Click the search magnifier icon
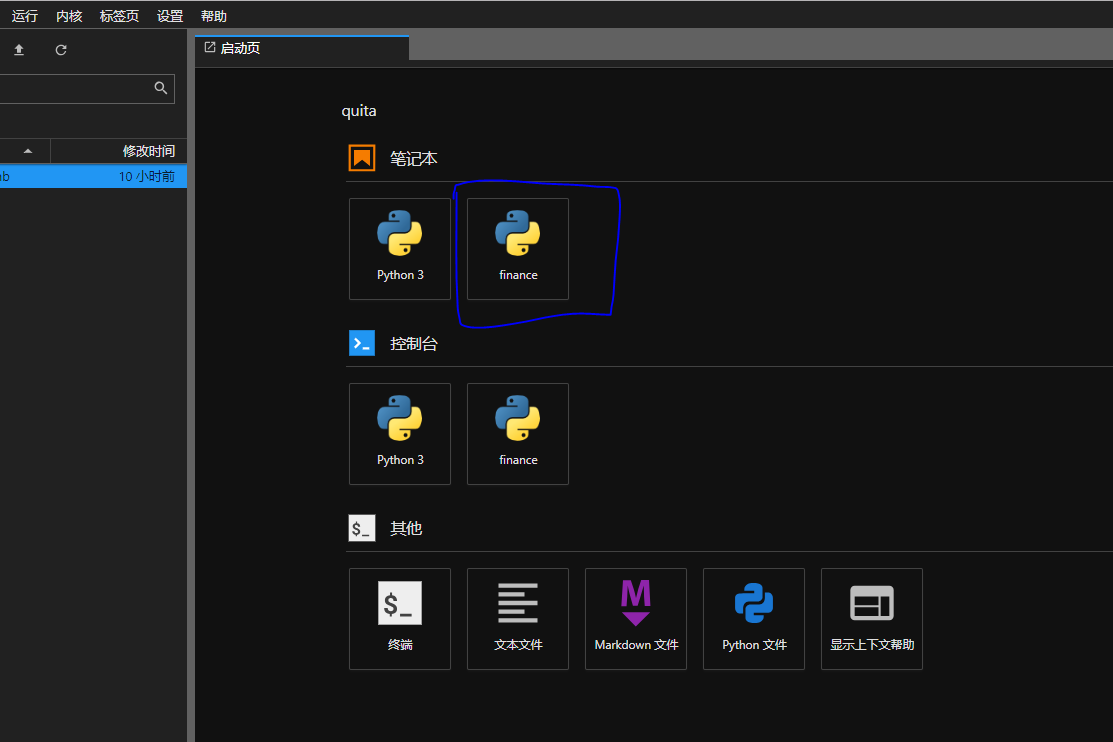This screenshot has height=742, width=1113. tap(161, 88)
